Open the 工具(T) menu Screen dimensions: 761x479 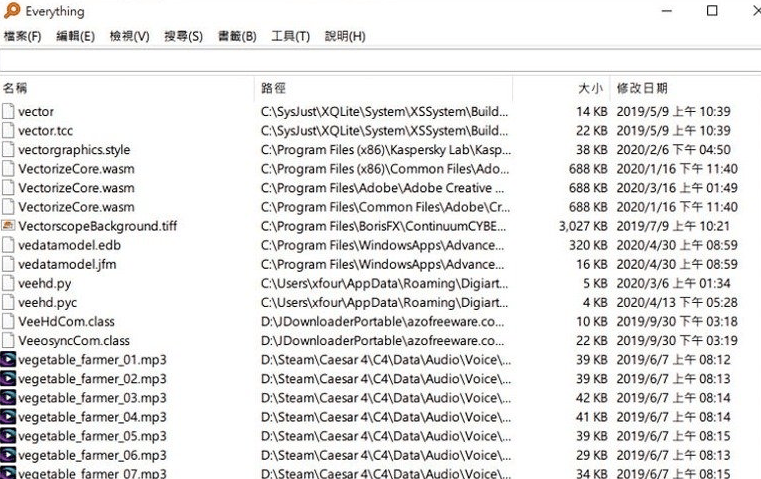[290, 36]
